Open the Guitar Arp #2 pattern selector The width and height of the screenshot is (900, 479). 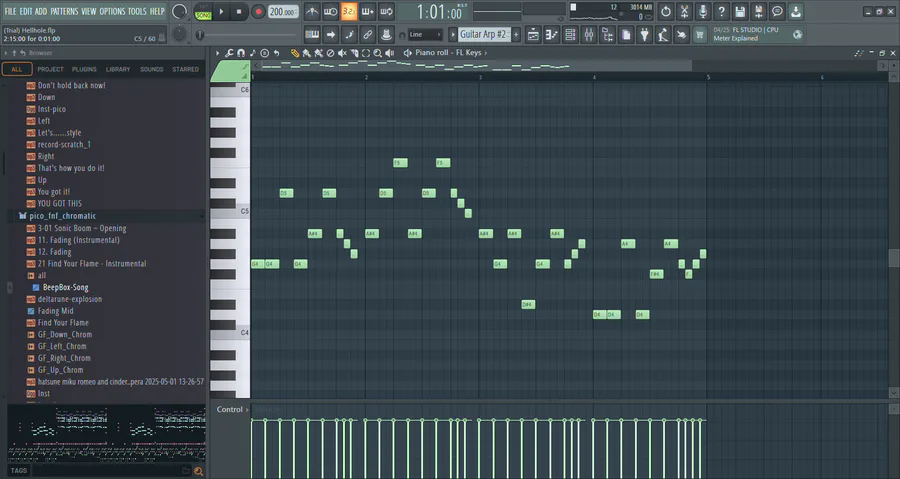pyautogui.click(x=483, y=34)
